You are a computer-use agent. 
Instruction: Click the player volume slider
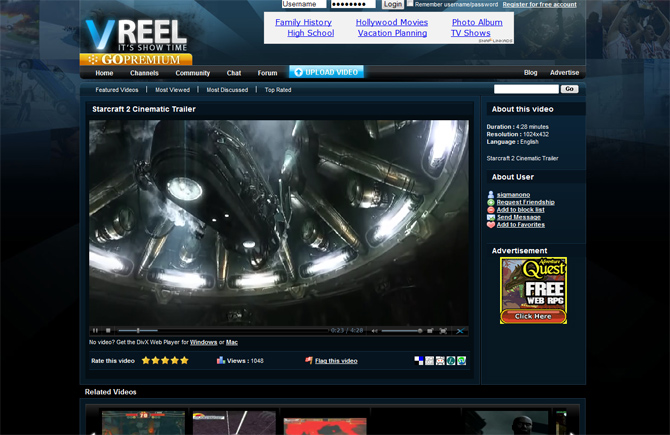point(402,331)
